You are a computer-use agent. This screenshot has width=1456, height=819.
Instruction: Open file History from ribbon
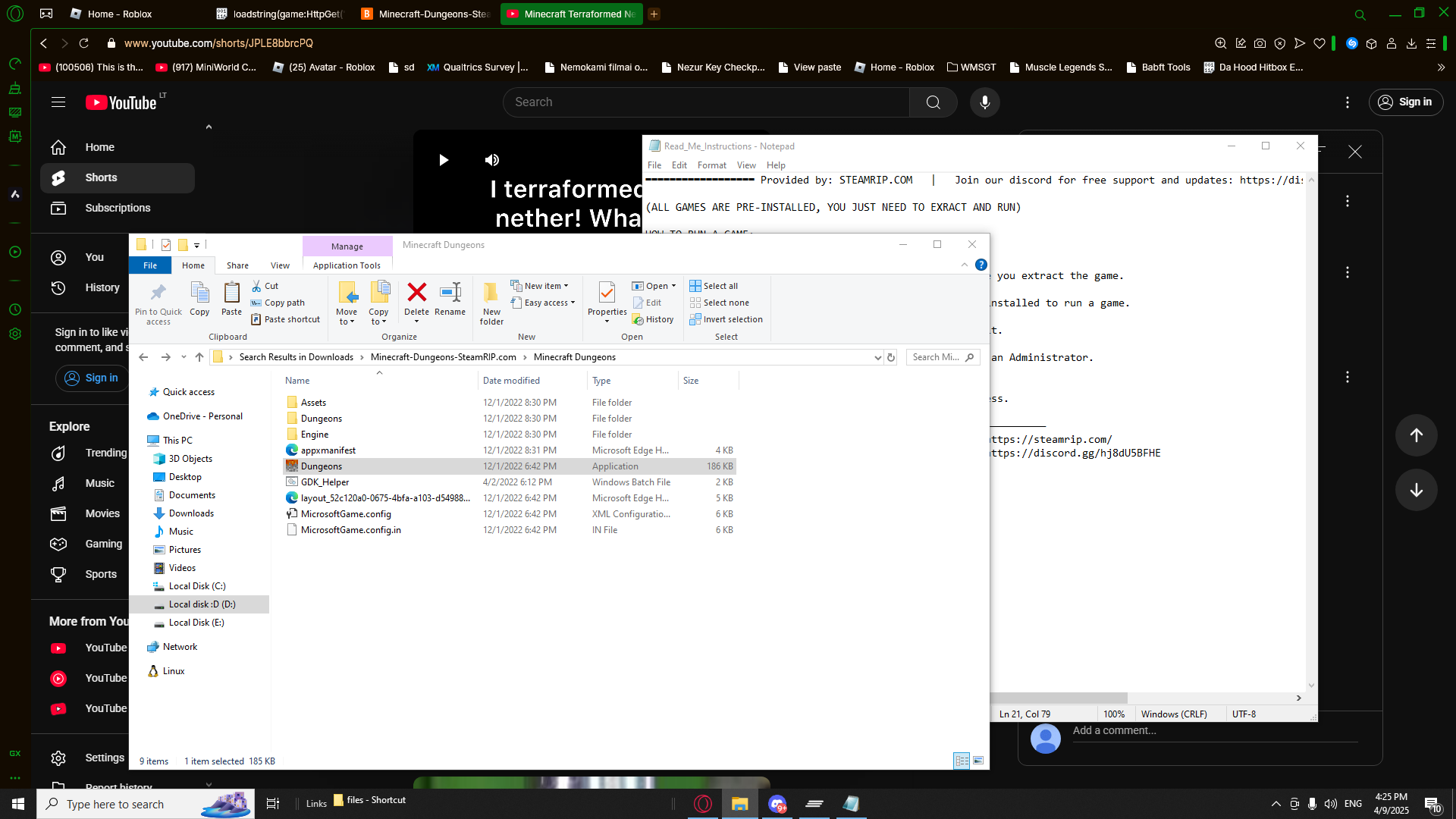(653, 319)
